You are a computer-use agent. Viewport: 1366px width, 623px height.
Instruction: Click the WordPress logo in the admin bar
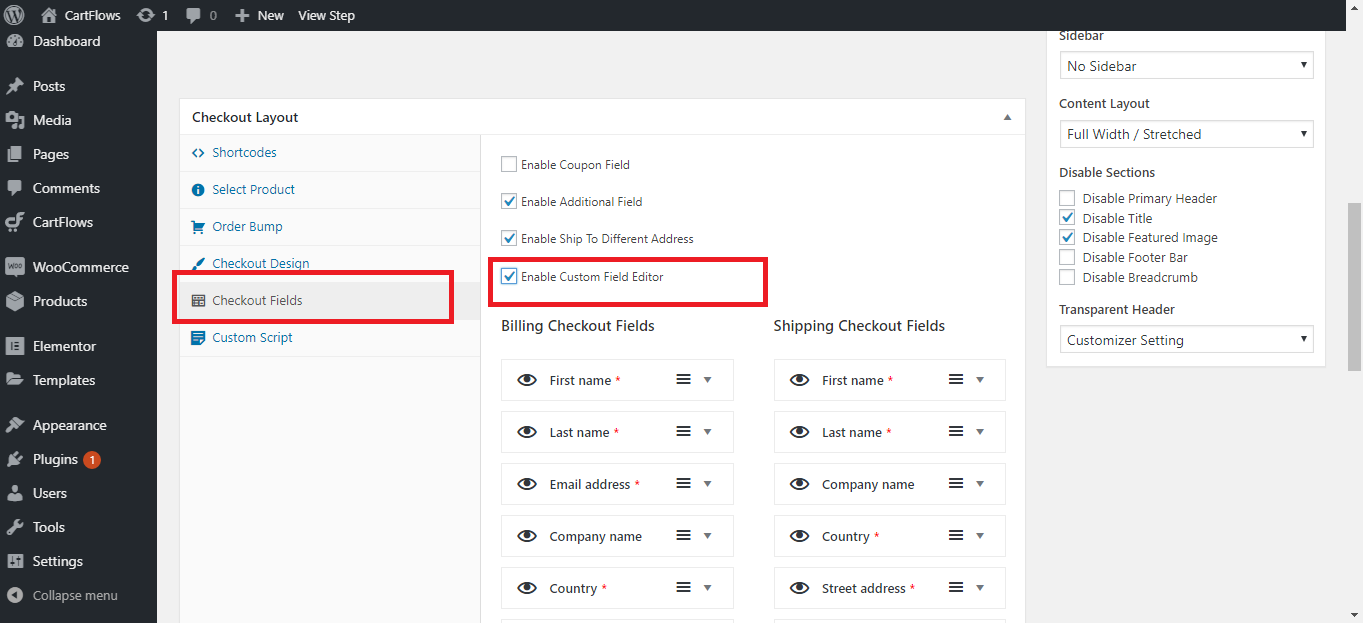coord(15,15)
